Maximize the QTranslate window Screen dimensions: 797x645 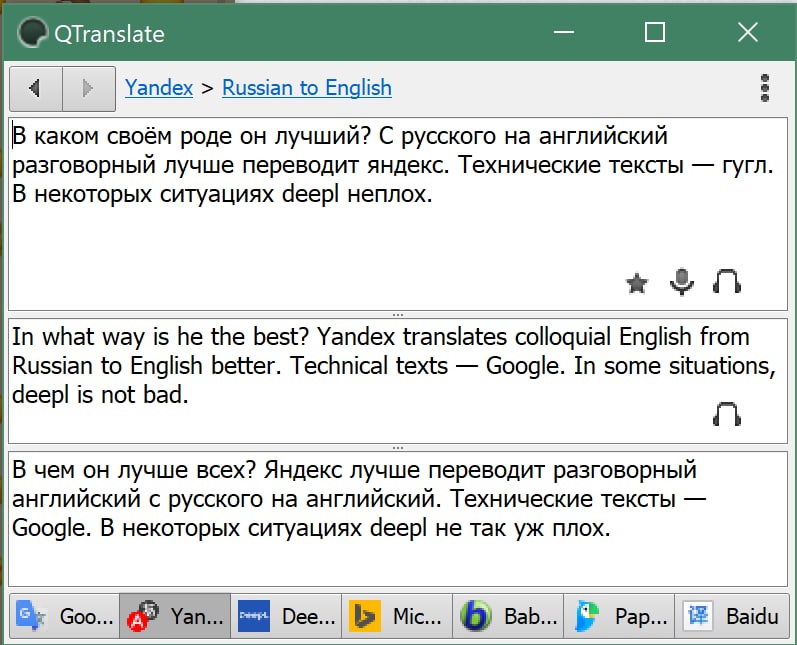[655, 33]
